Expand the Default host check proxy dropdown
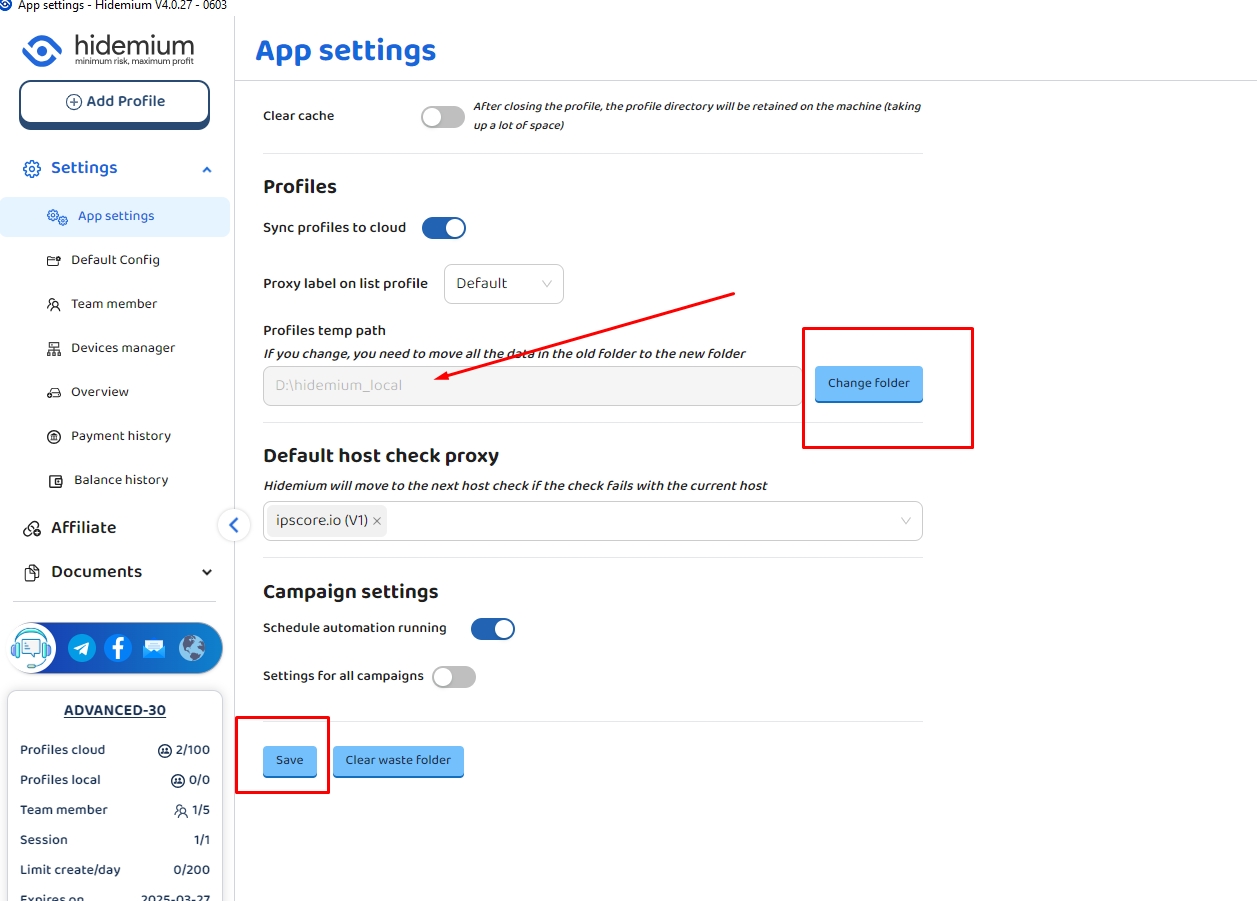This screenshot has width=1257, height=901. click(905, 521)
